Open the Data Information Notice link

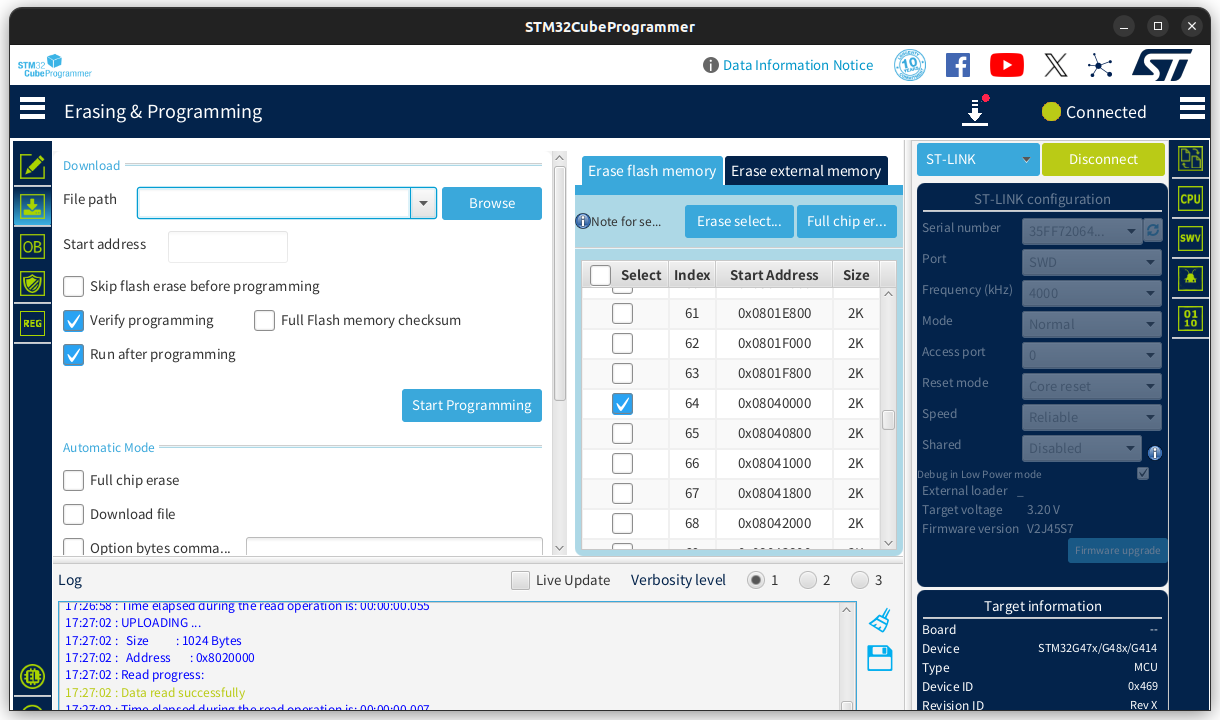click(x=798, y=65)
